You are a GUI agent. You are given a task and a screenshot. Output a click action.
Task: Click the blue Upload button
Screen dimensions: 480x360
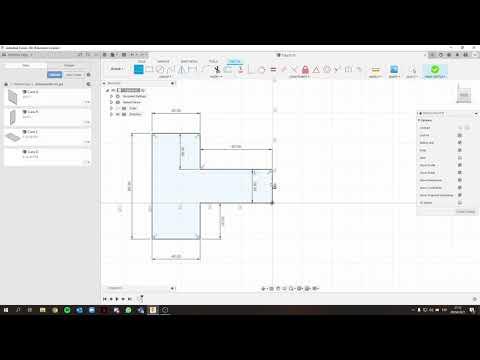54,75
